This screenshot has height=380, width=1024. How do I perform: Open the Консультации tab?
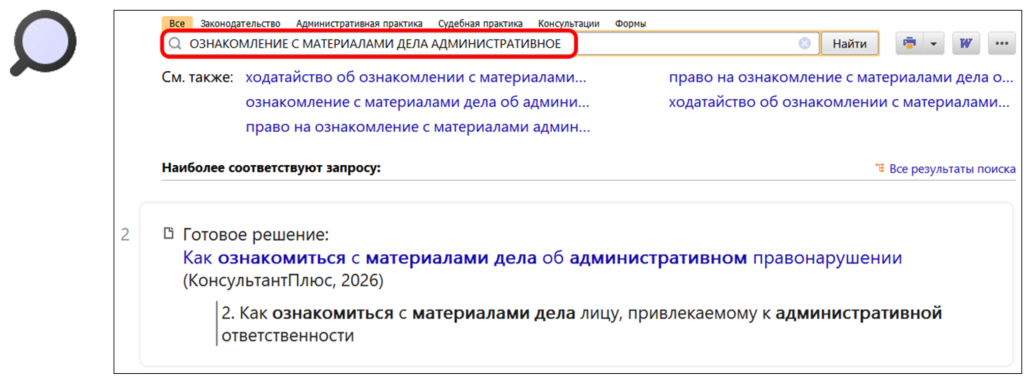pyautogui.click(x=569, y=24)
